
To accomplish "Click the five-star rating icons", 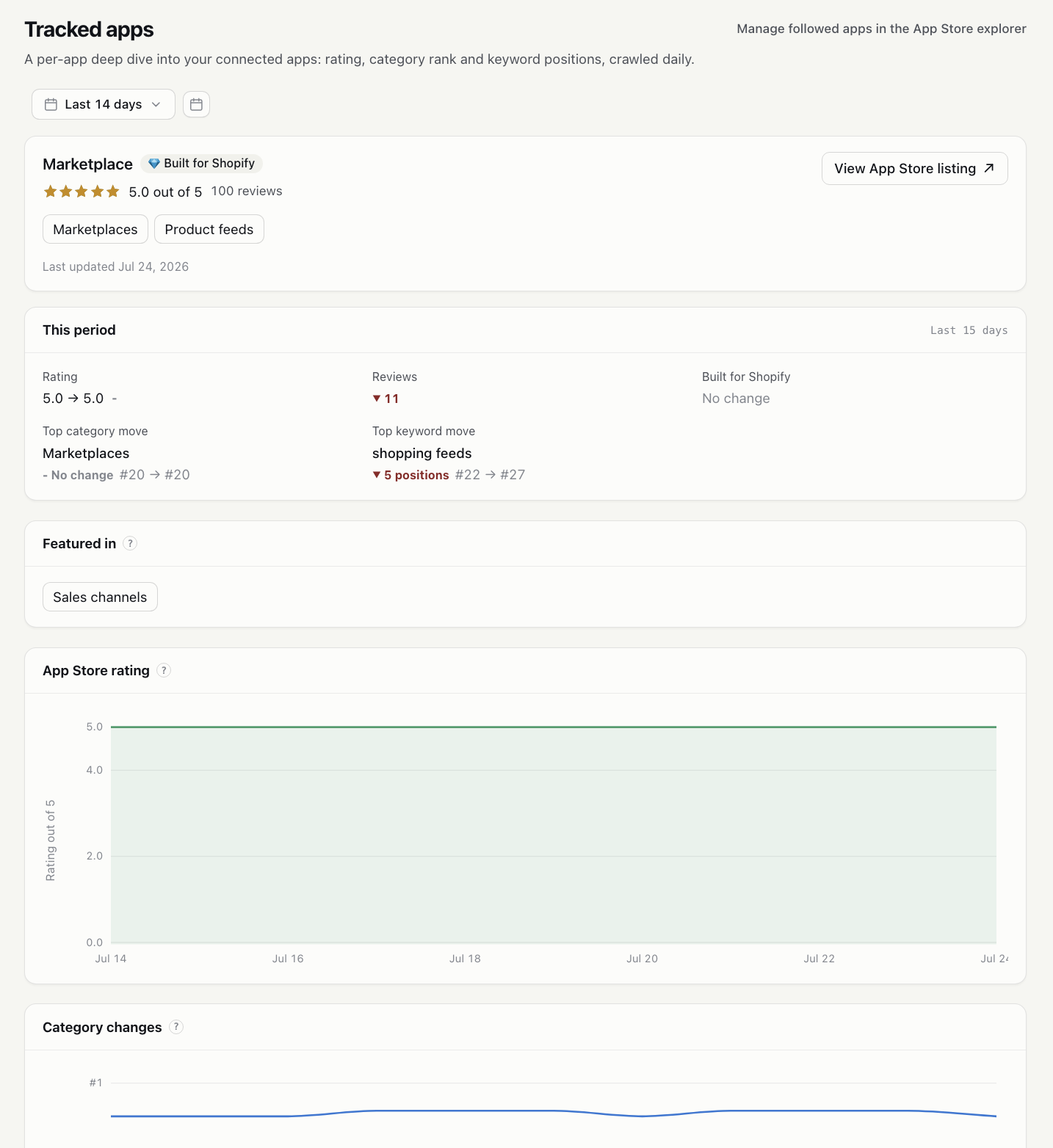I will tap(82, 192).
